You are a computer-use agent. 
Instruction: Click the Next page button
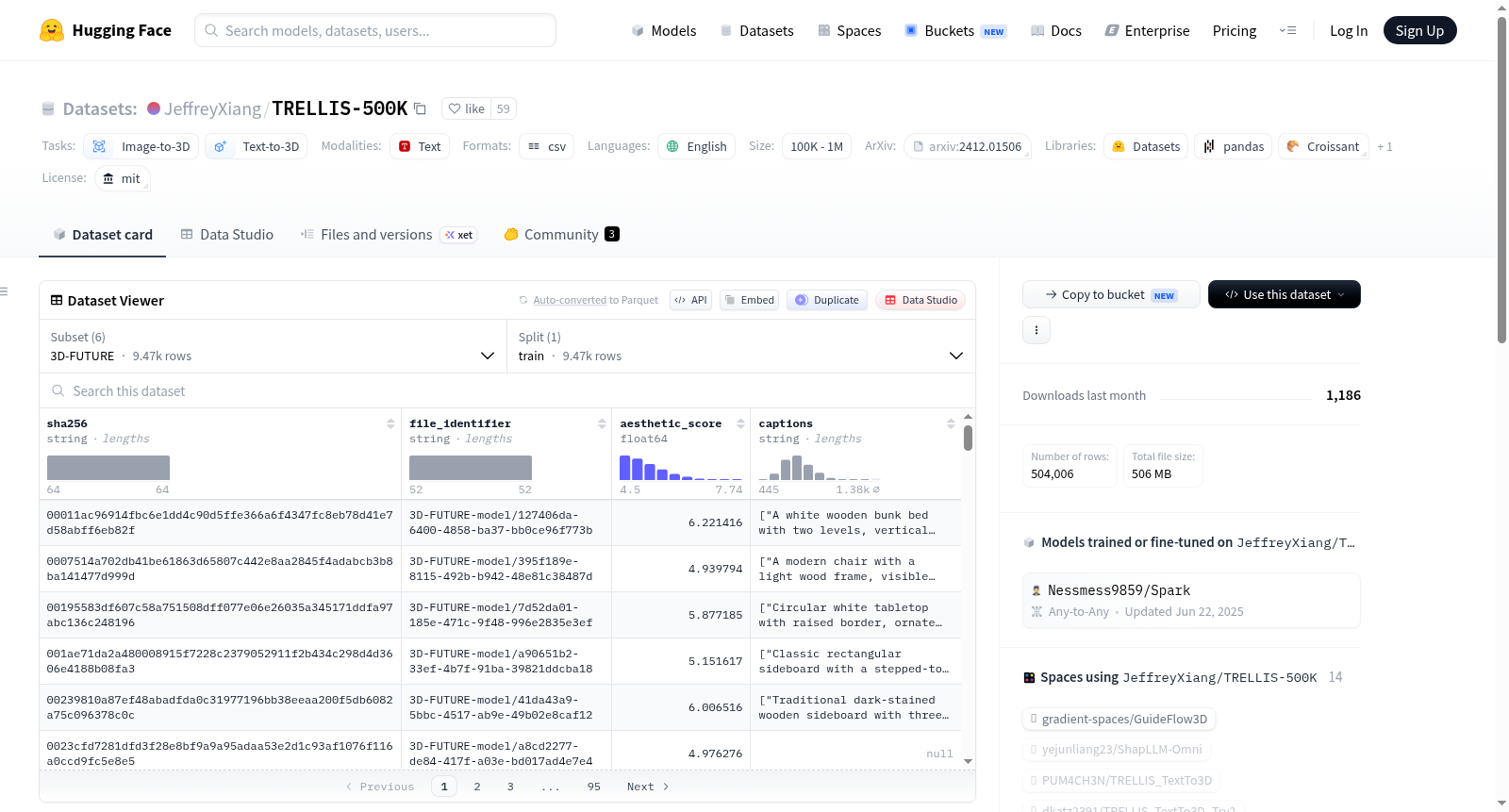[x=648, y=787]
